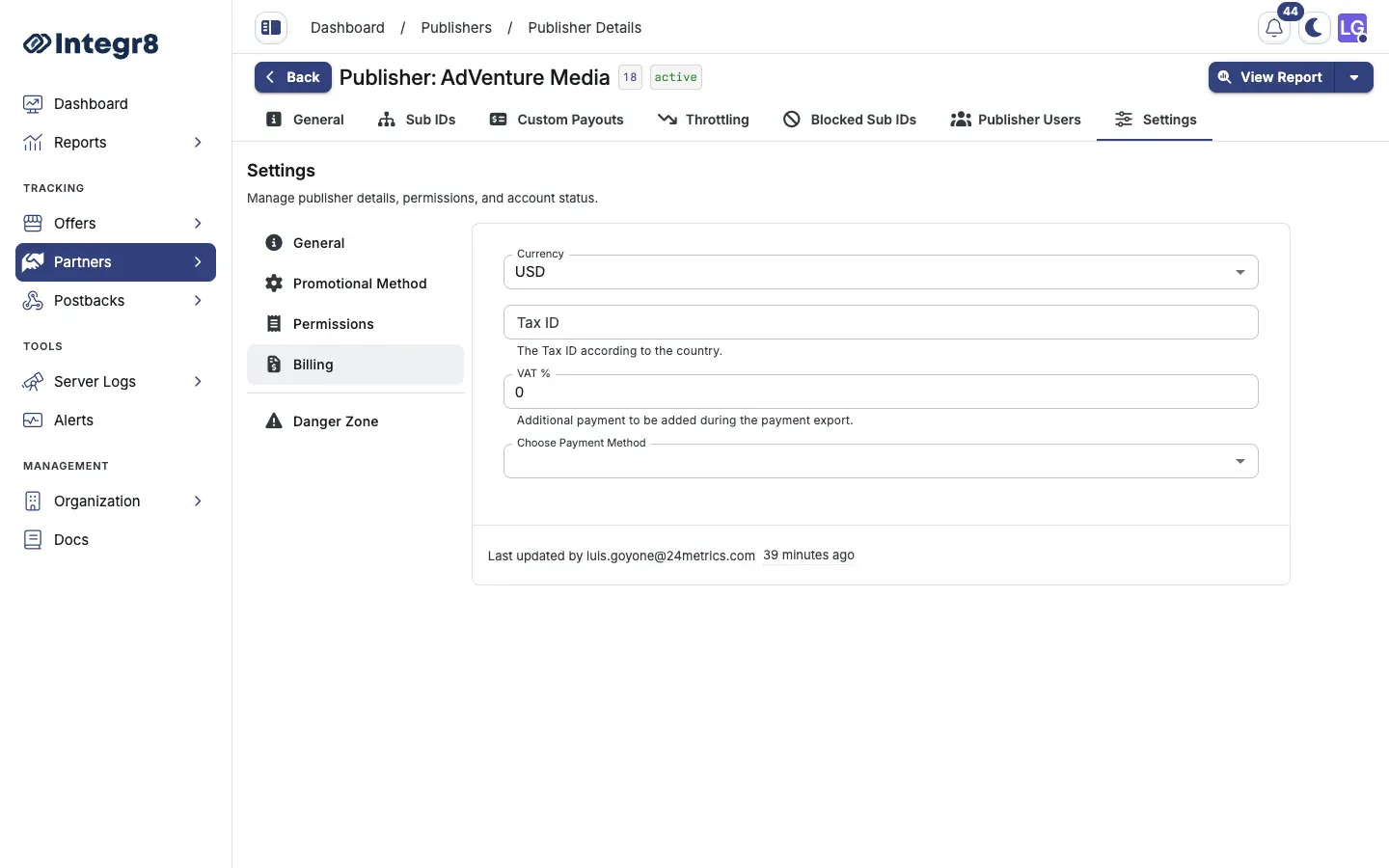Open the Currency dropdown

881,272
